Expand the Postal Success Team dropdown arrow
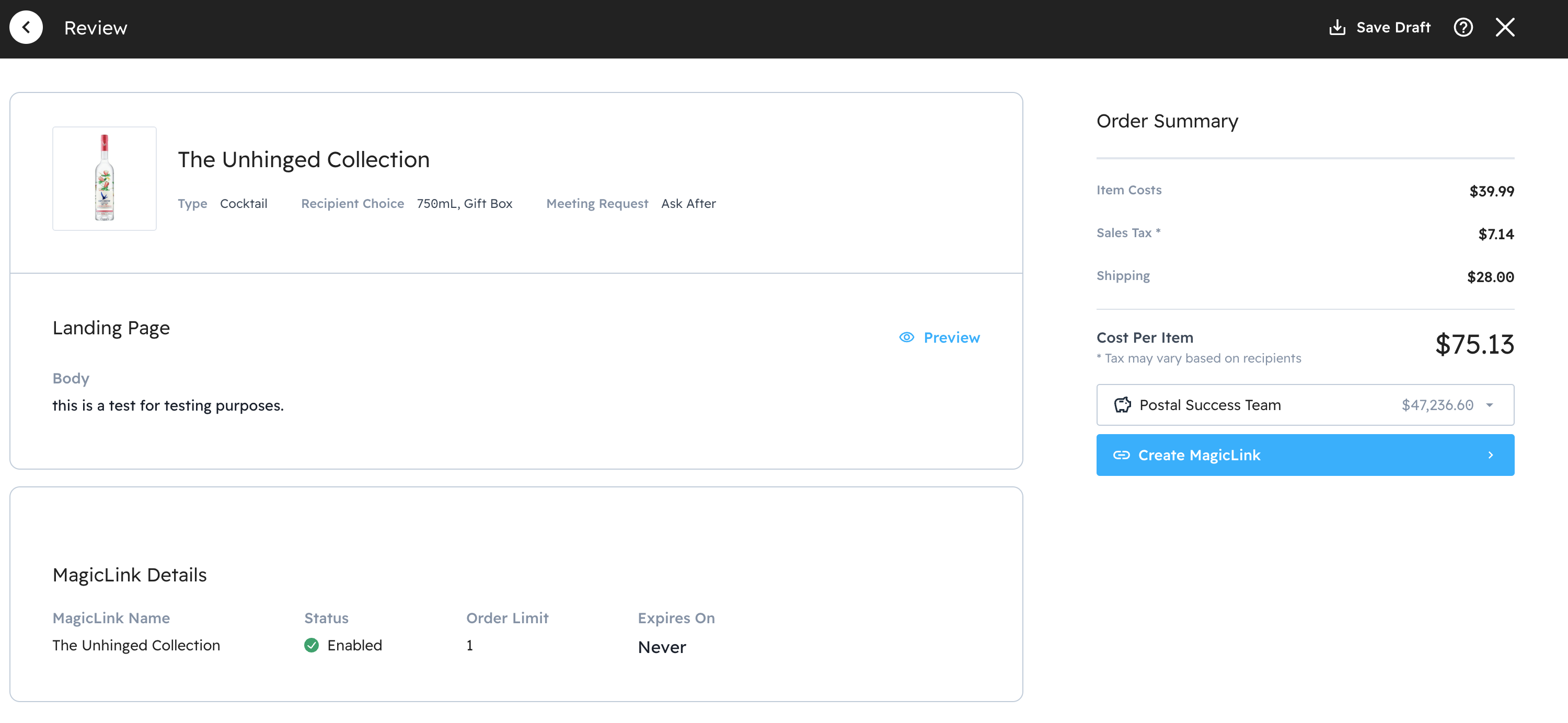Image resolution: width=1568 pixels, height=723 pixels. tap(1489, 405)
